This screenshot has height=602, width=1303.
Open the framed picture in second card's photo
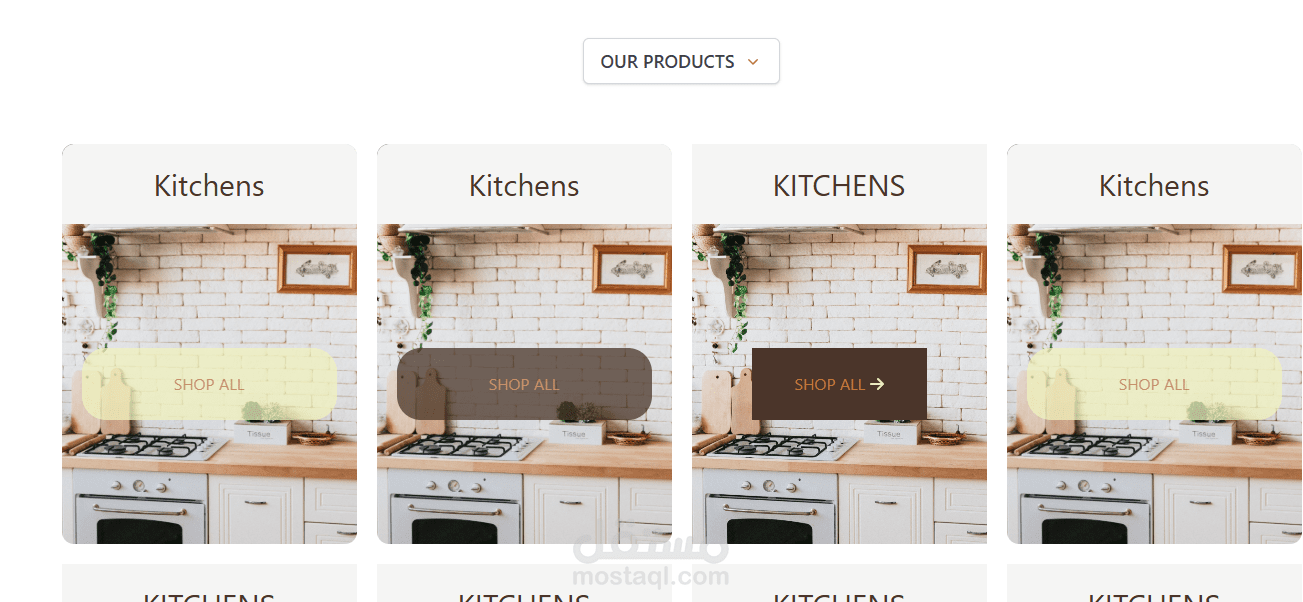click(631, 268)
